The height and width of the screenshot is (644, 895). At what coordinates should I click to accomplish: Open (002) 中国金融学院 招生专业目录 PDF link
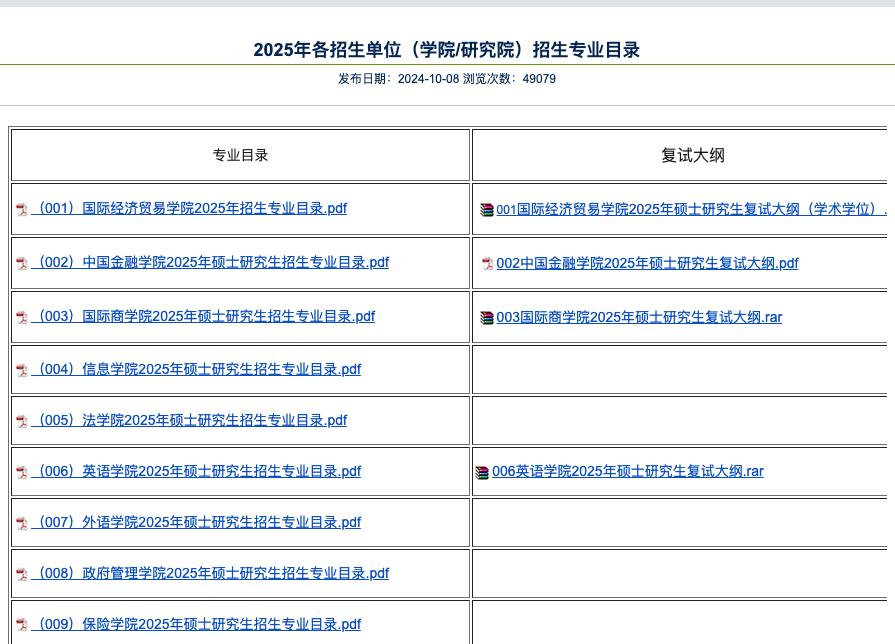pos(210,262)
